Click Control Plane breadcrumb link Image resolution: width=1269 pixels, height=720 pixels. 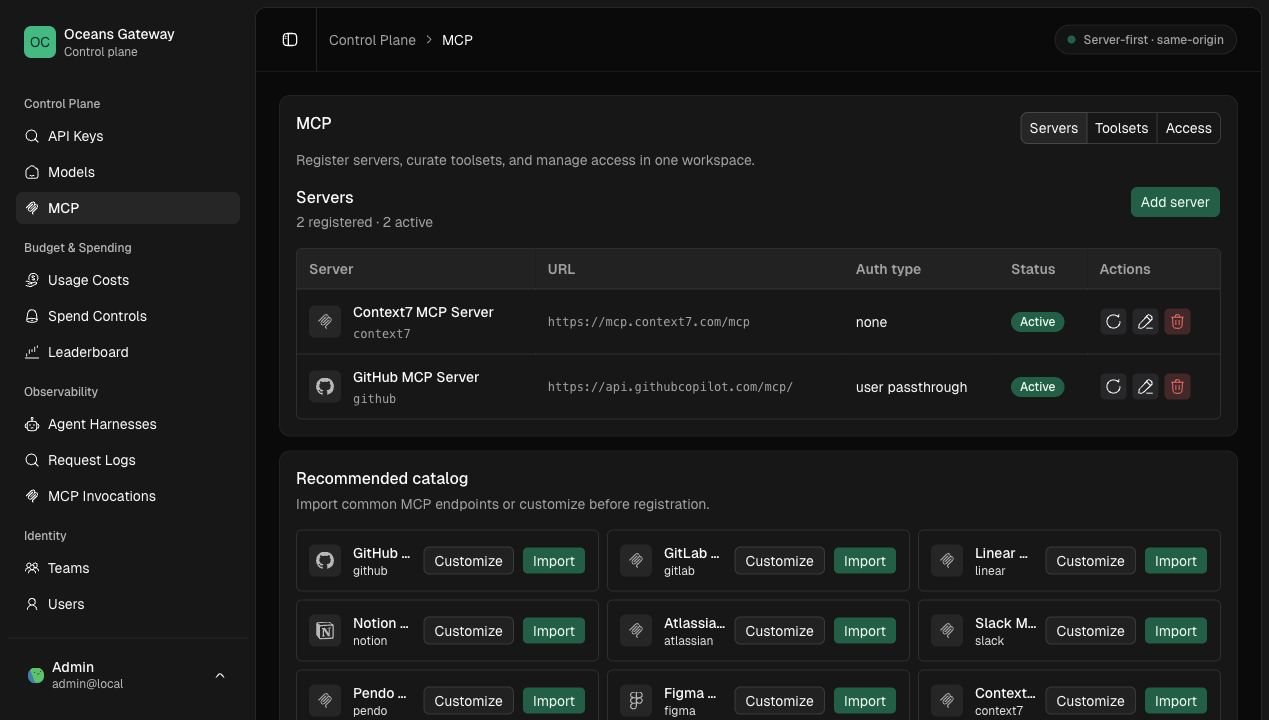(372, 40)
